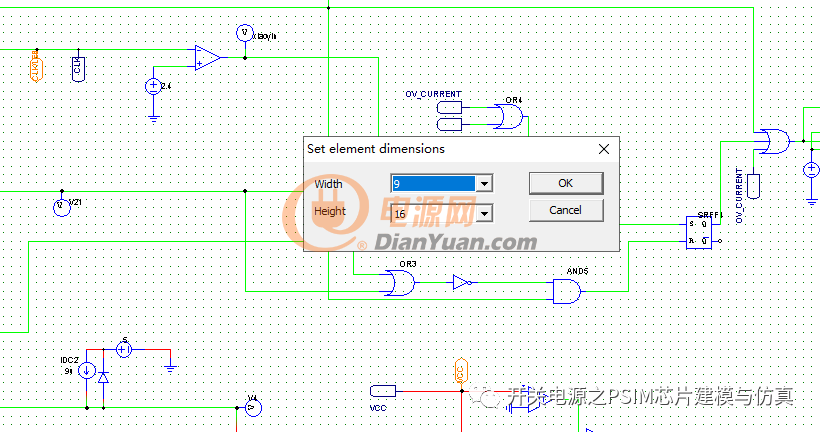
Task: Select the S voltage source
Action: point(123,349)
